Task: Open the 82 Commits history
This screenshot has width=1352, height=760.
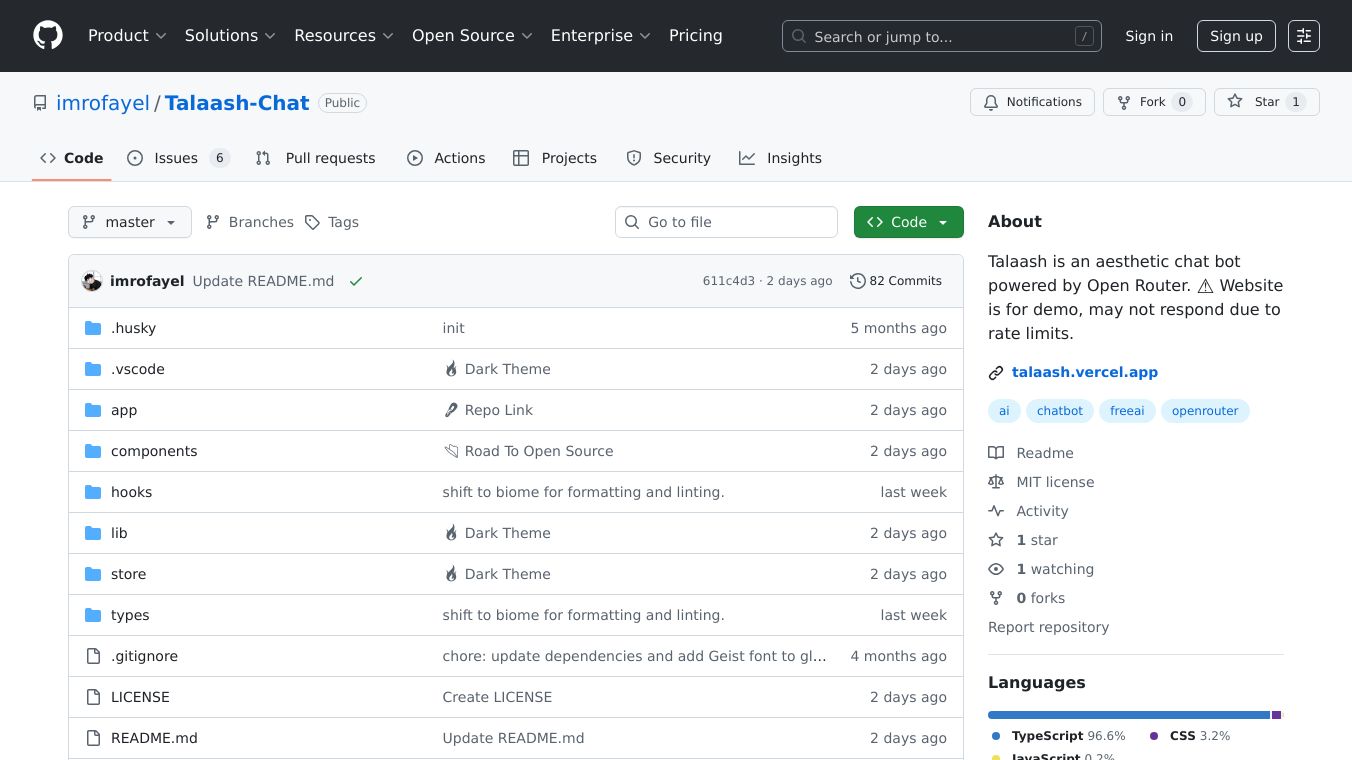Action: coord(895,281)
